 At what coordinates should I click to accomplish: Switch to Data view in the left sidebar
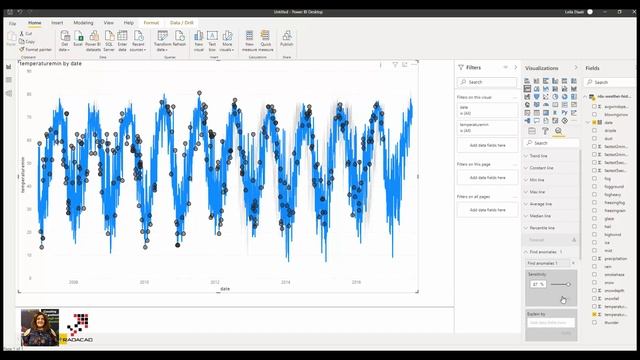click(9, 80)
